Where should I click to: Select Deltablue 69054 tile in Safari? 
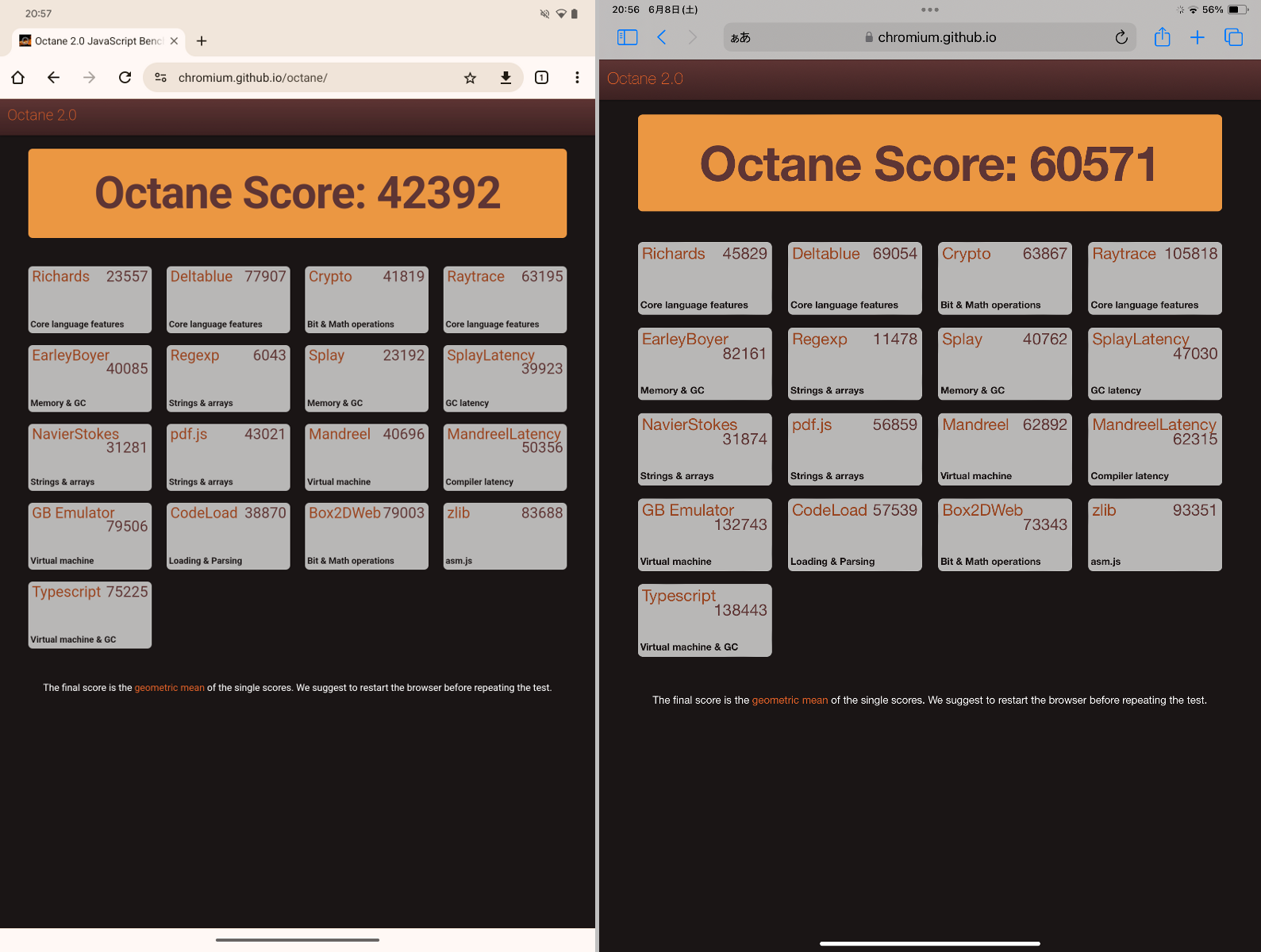[x=855, y=278]
